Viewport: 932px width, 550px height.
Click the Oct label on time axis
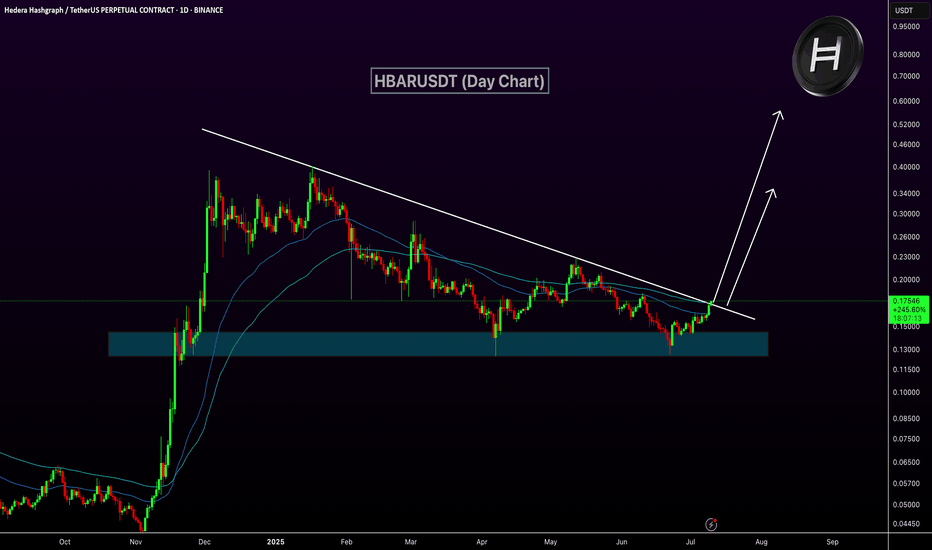pyautogui.click(x=65, y=542)
